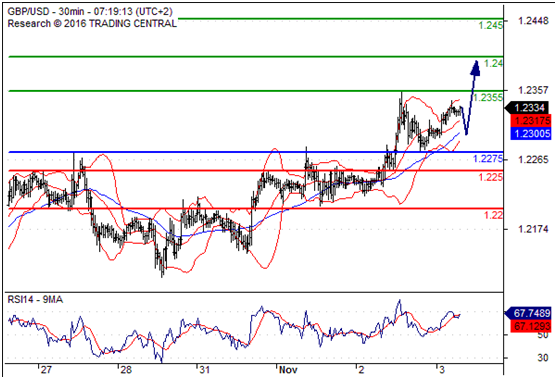
Task: Click the blue 1.2275 pivot label
Action: click(488, 159)
